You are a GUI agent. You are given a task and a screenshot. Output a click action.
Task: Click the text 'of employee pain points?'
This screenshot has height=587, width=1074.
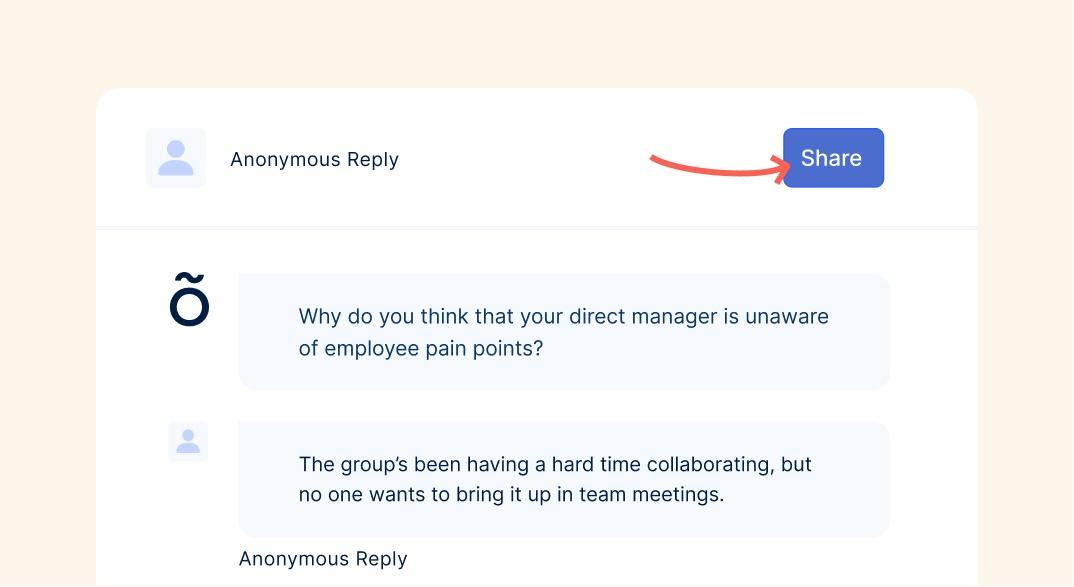click(421, 348)
